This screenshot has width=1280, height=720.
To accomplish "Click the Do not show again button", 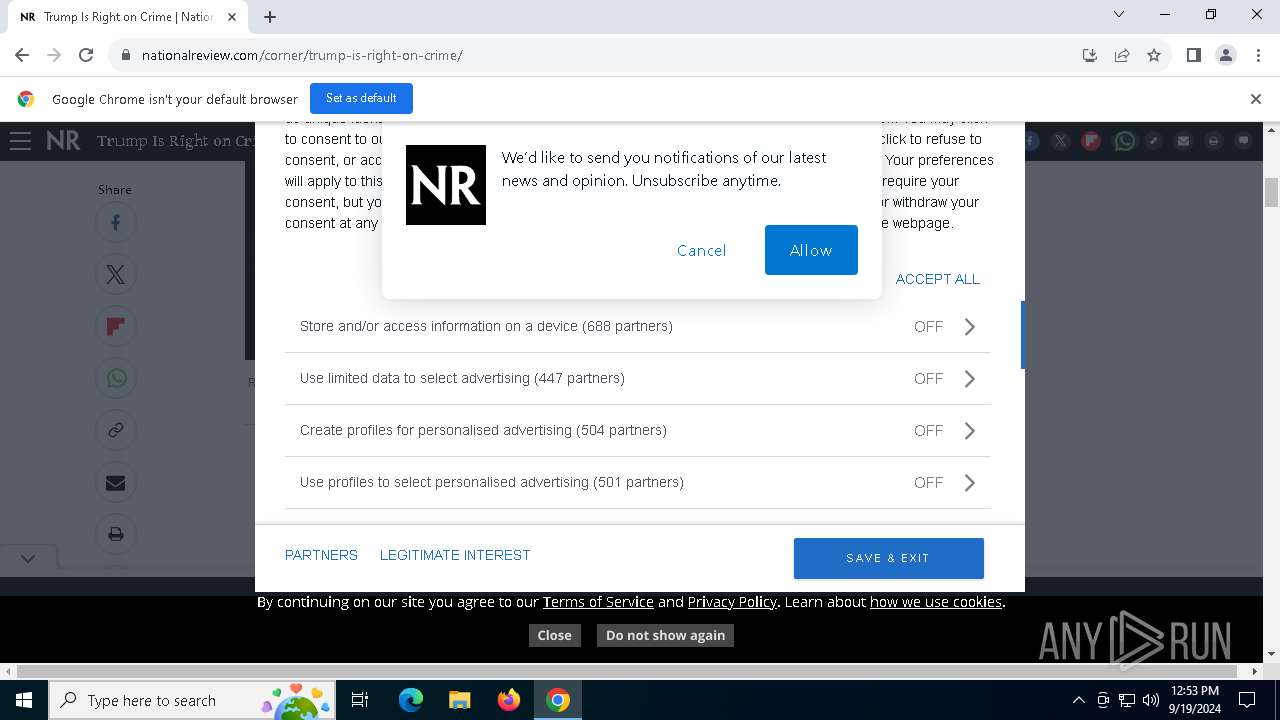I will tap(665, 635).
